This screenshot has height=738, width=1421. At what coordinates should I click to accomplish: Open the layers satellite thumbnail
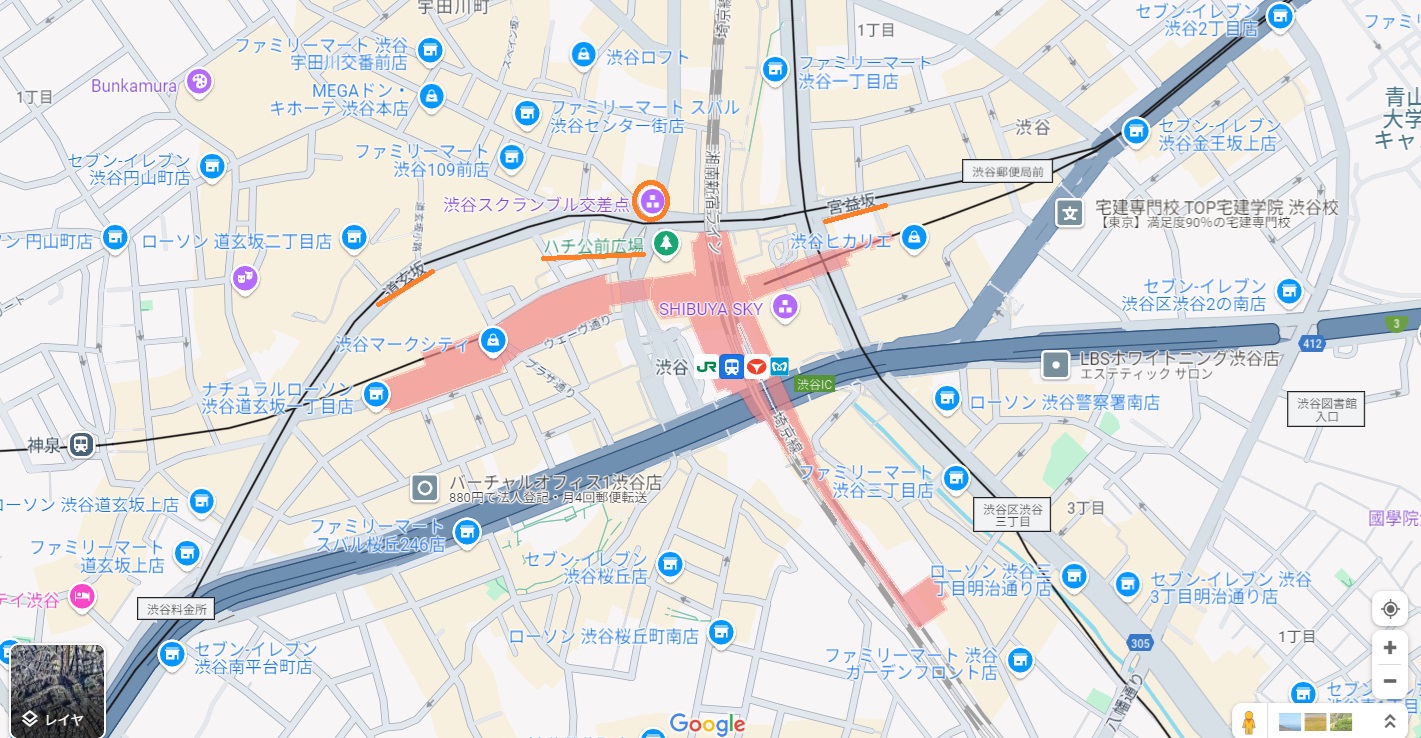57,690
